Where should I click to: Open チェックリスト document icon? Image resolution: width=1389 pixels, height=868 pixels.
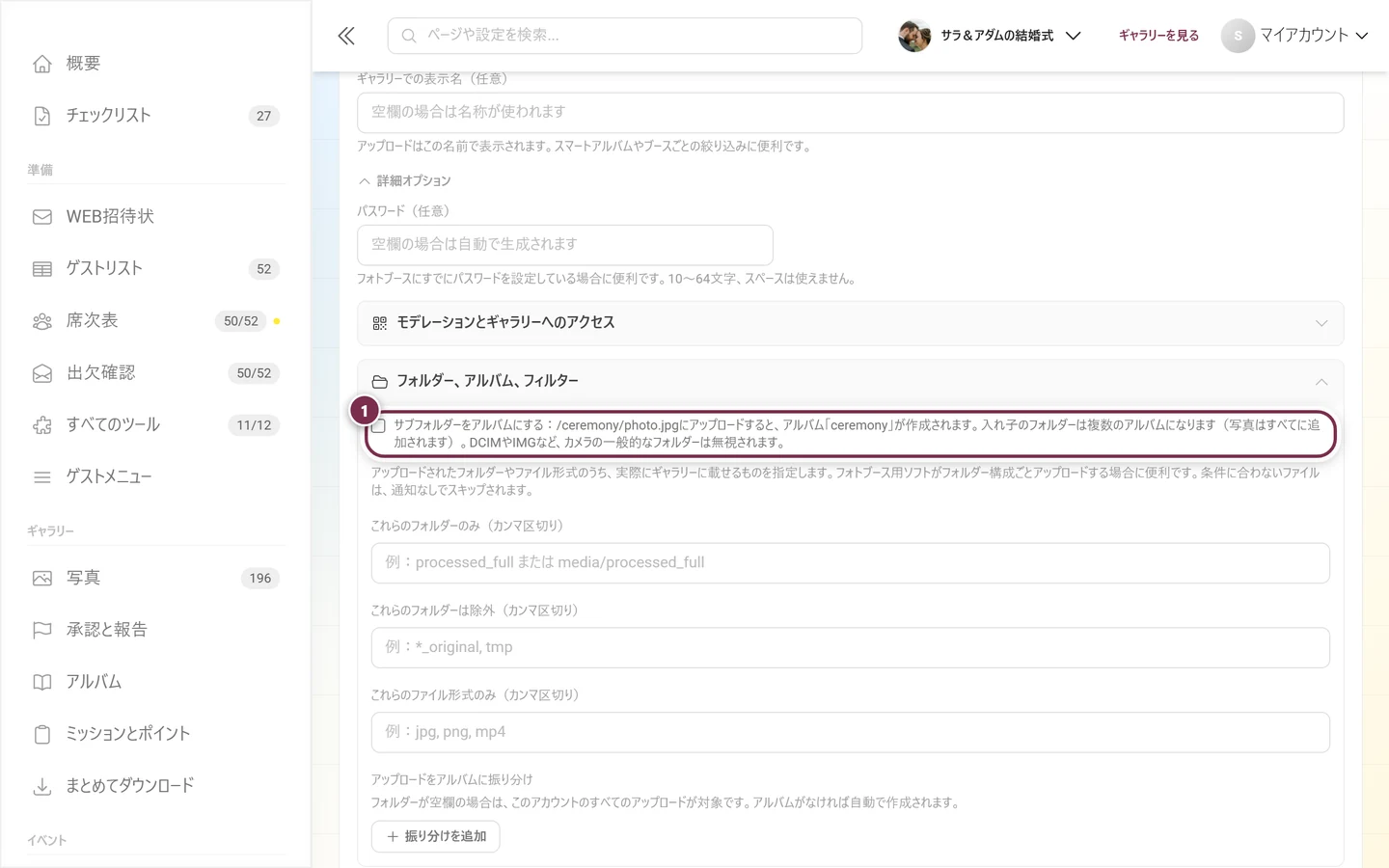tap(42, 116)
